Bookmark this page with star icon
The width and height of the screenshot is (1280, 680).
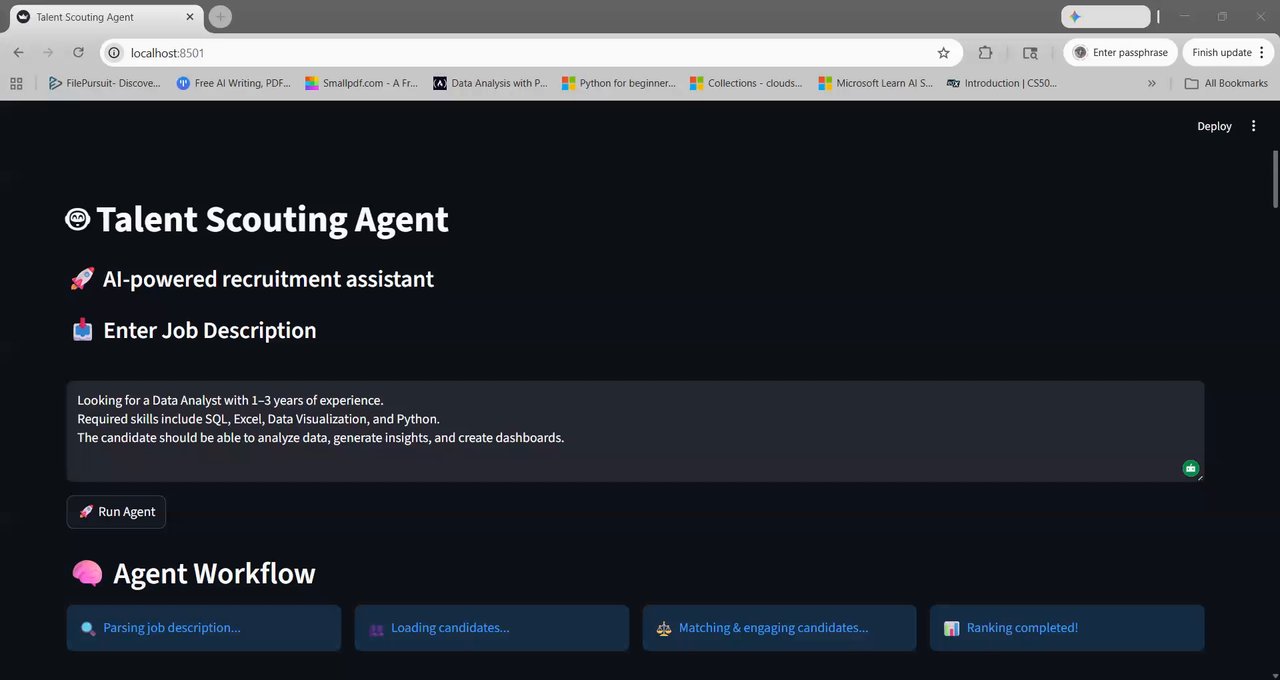pyautogui.click(x=943, y=53)
